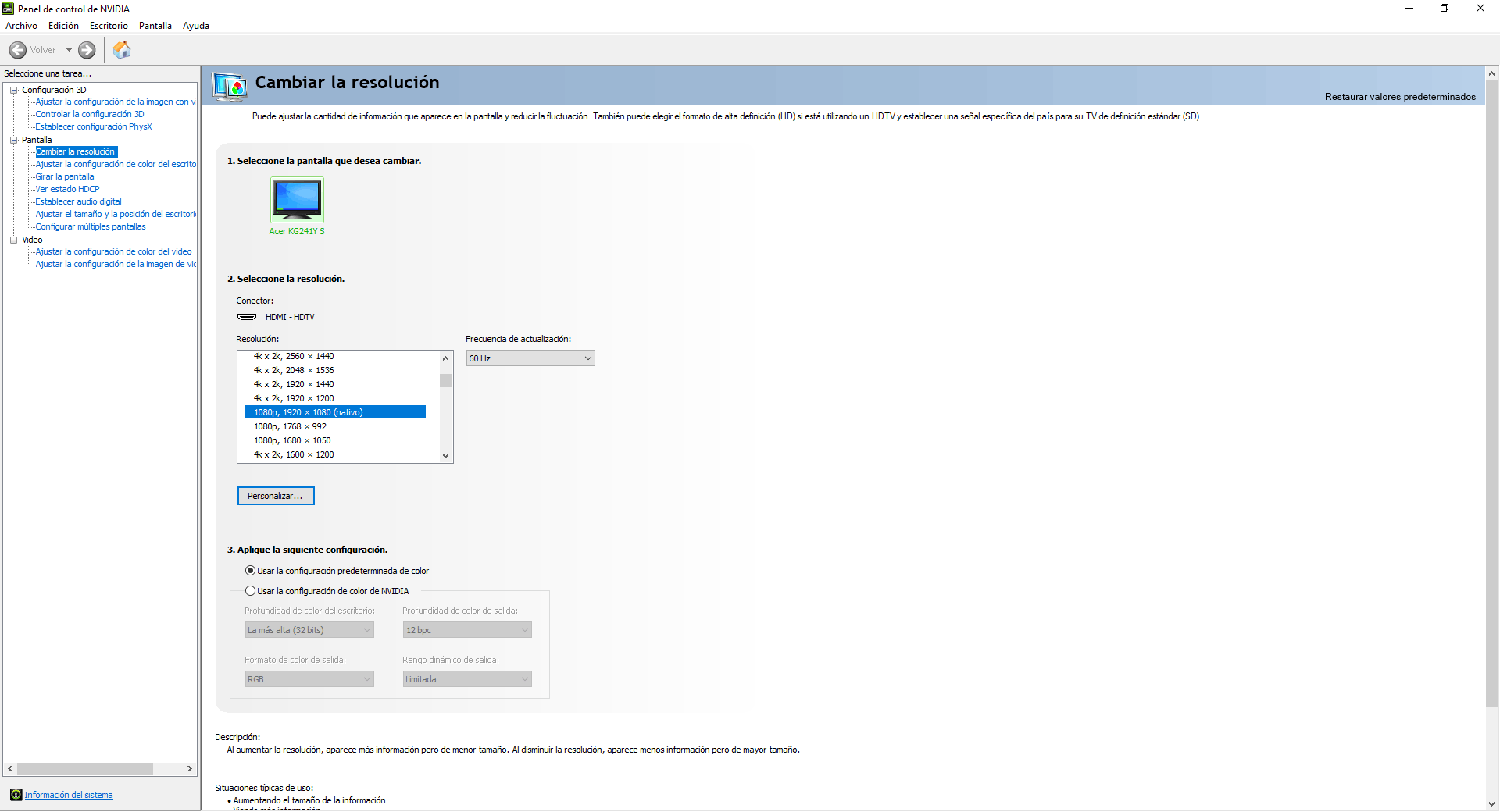Open 'Ajustar la configuración de la imagen con v' task
Viewport: 1500px width, 812px height.
click(x=116, y=101)
